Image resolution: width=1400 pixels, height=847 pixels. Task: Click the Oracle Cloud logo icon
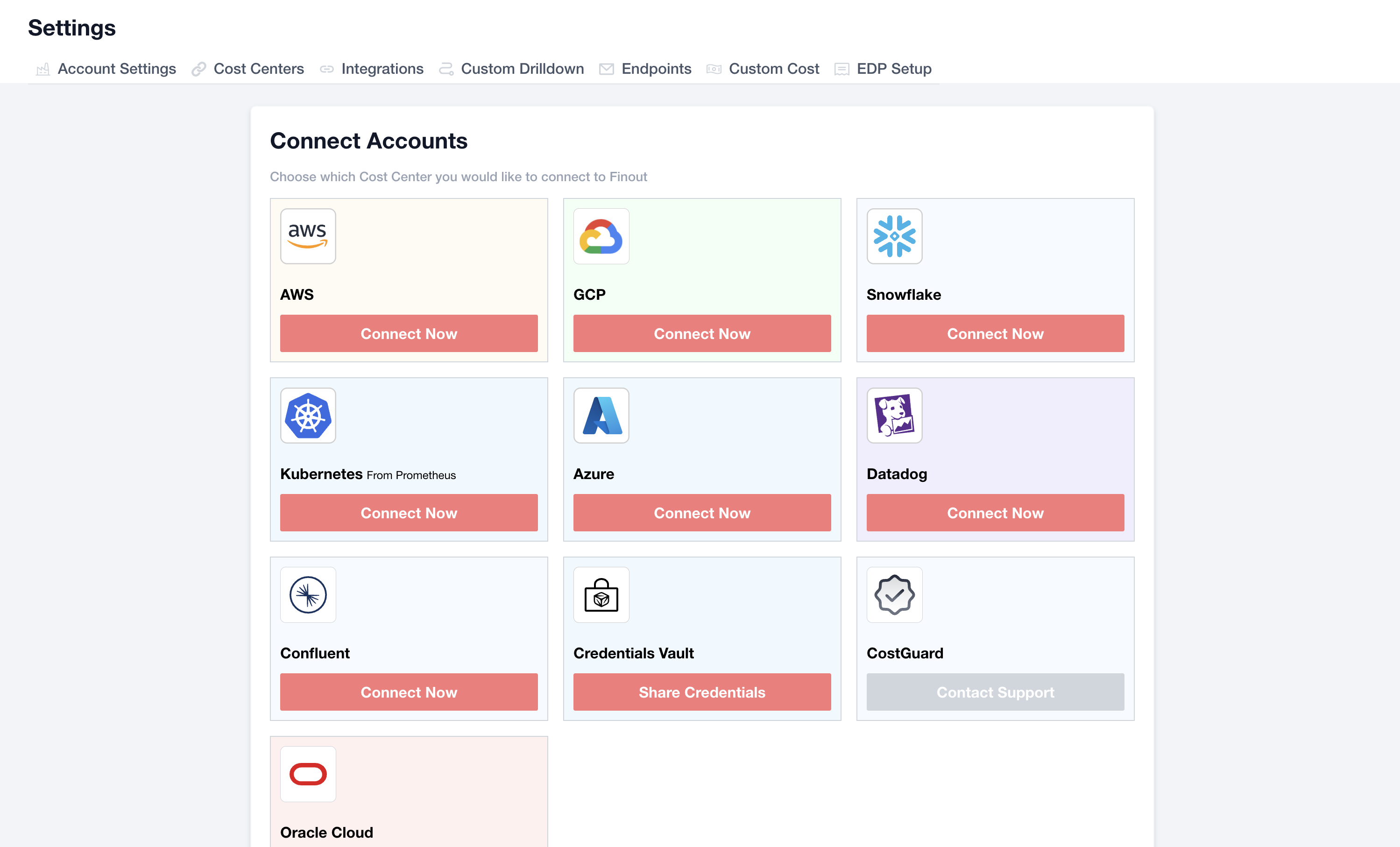tap(308, 774)
